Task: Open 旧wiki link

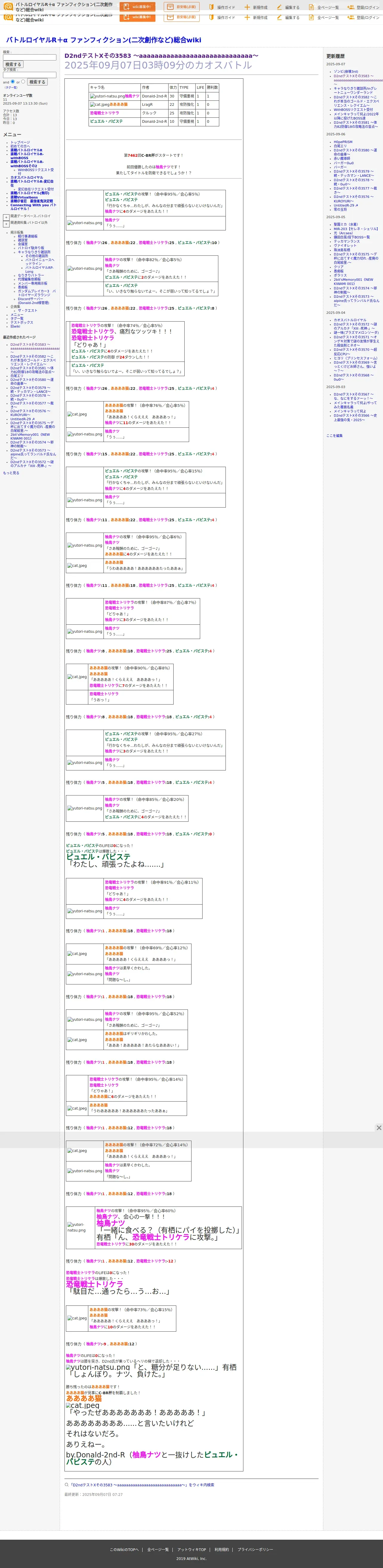Action: click(x=15, y=326)
